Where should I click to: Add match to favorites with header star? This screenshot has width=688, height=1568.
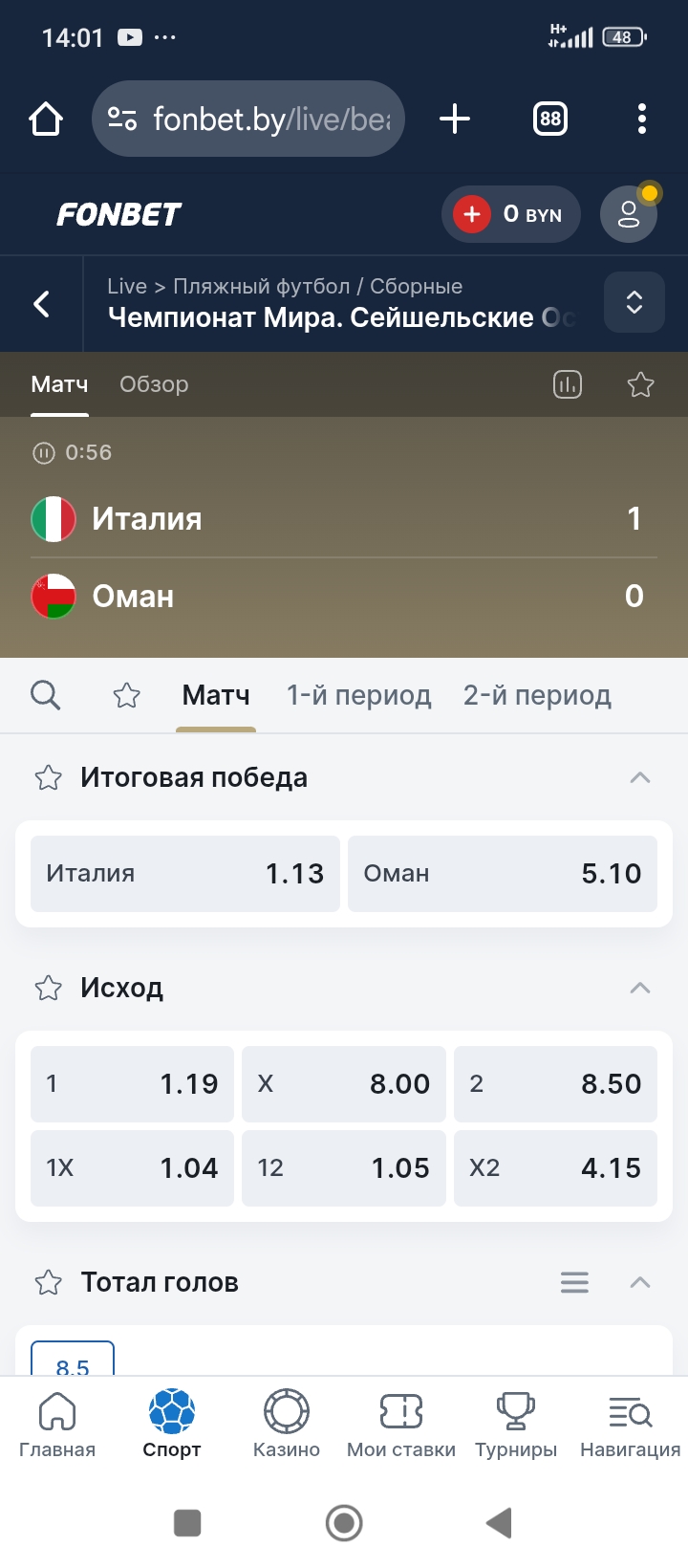click(x=640, y=384)
